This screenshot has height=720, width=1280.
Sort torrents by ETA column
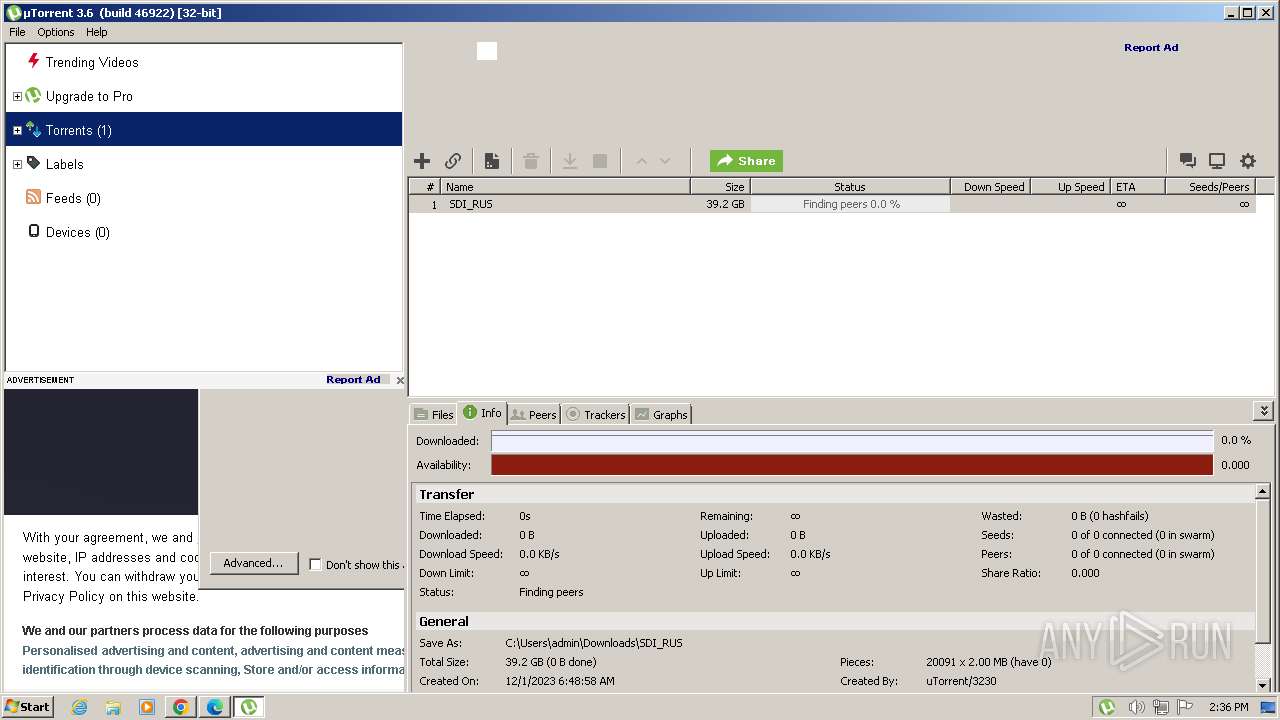(x=1138, y=187)
